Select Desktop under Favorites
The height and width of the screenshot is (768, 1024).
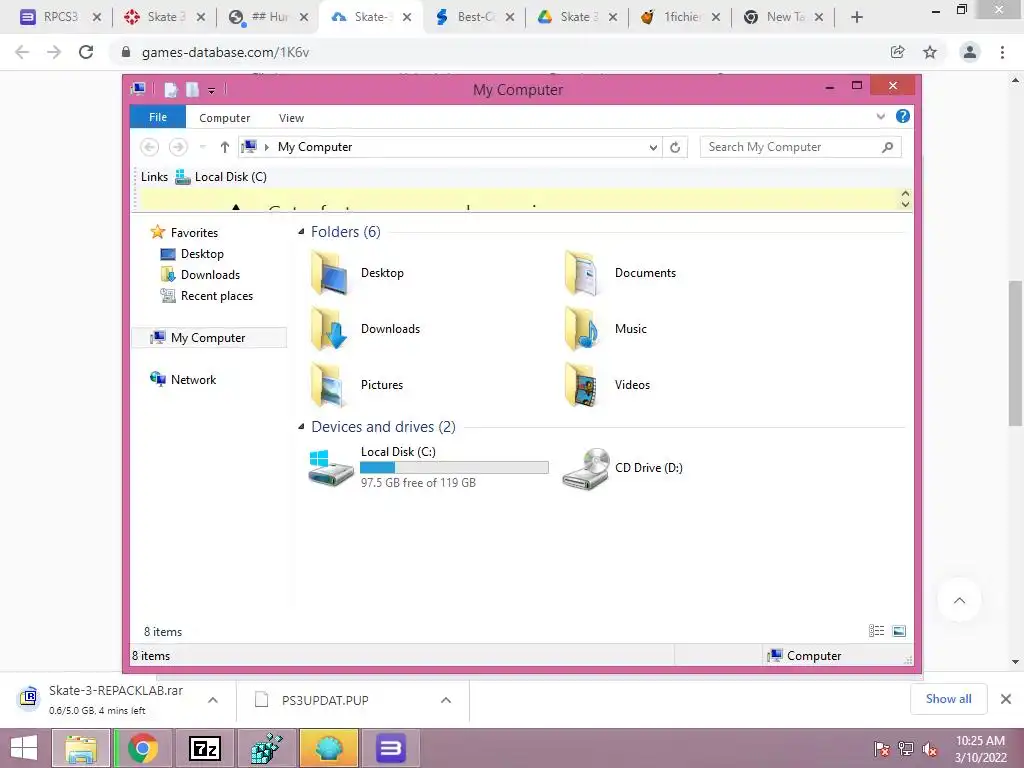tap(193, 254)
